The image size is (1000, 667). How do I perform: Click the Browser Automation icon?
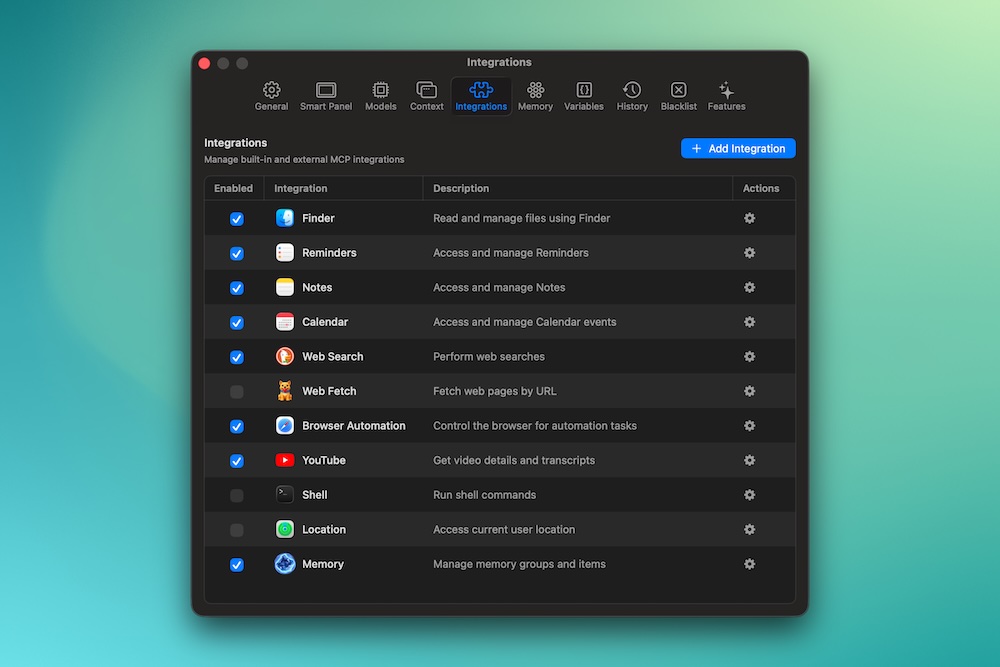[x=285, y=425]
